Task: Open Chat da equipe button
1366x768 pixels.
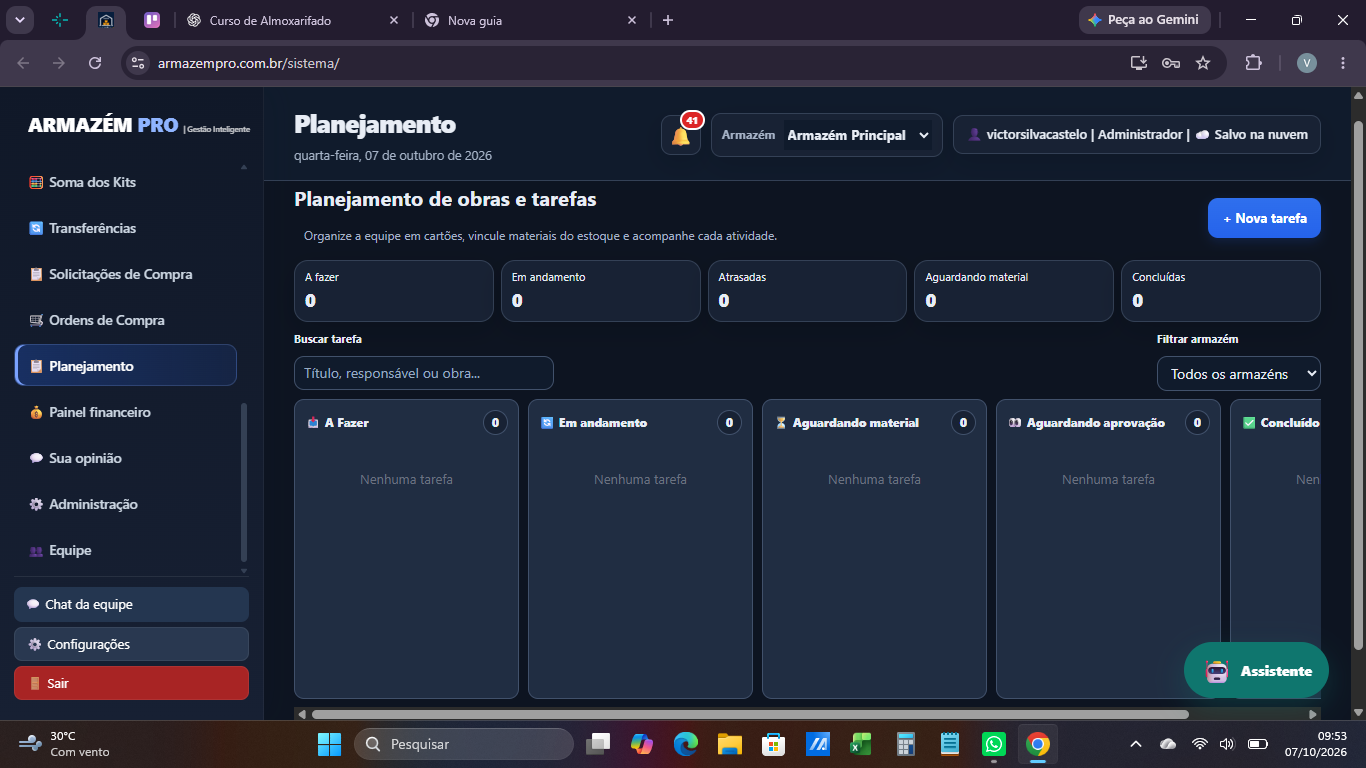Action: coord(131,604)
